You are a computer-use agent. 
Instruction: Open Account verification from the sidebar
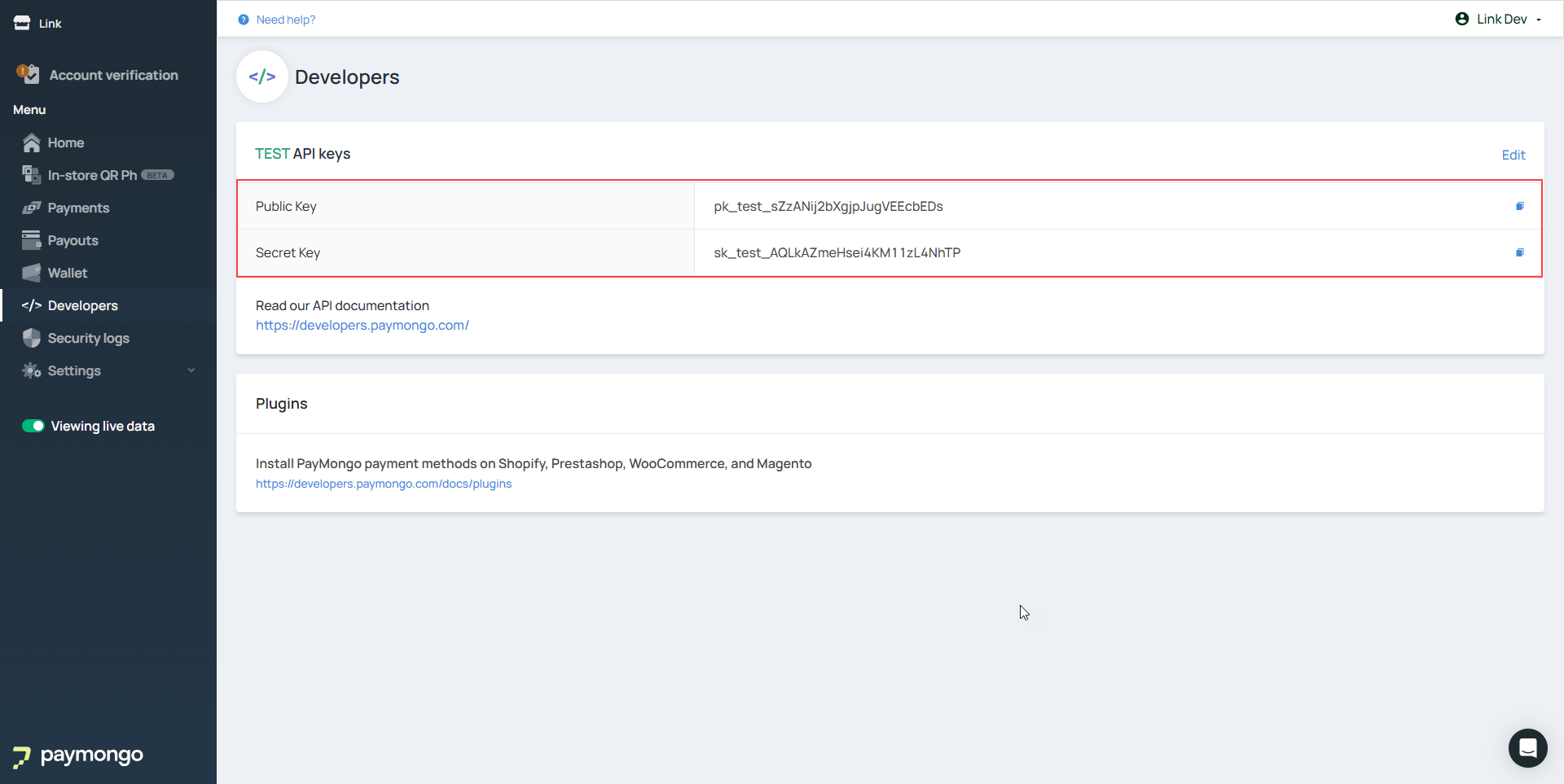[x=113, y=75]
